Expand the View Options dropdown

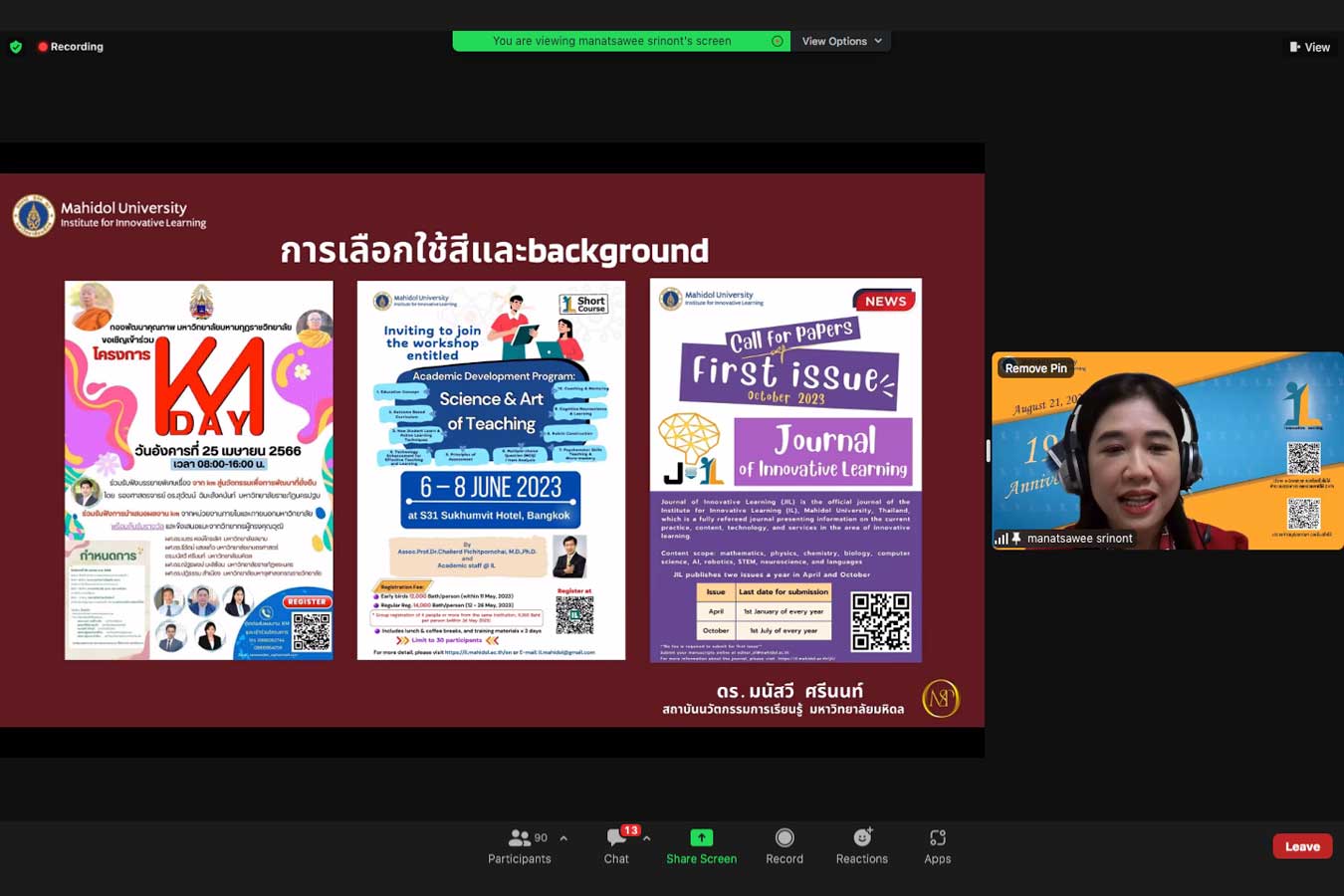tap(841, 41)
